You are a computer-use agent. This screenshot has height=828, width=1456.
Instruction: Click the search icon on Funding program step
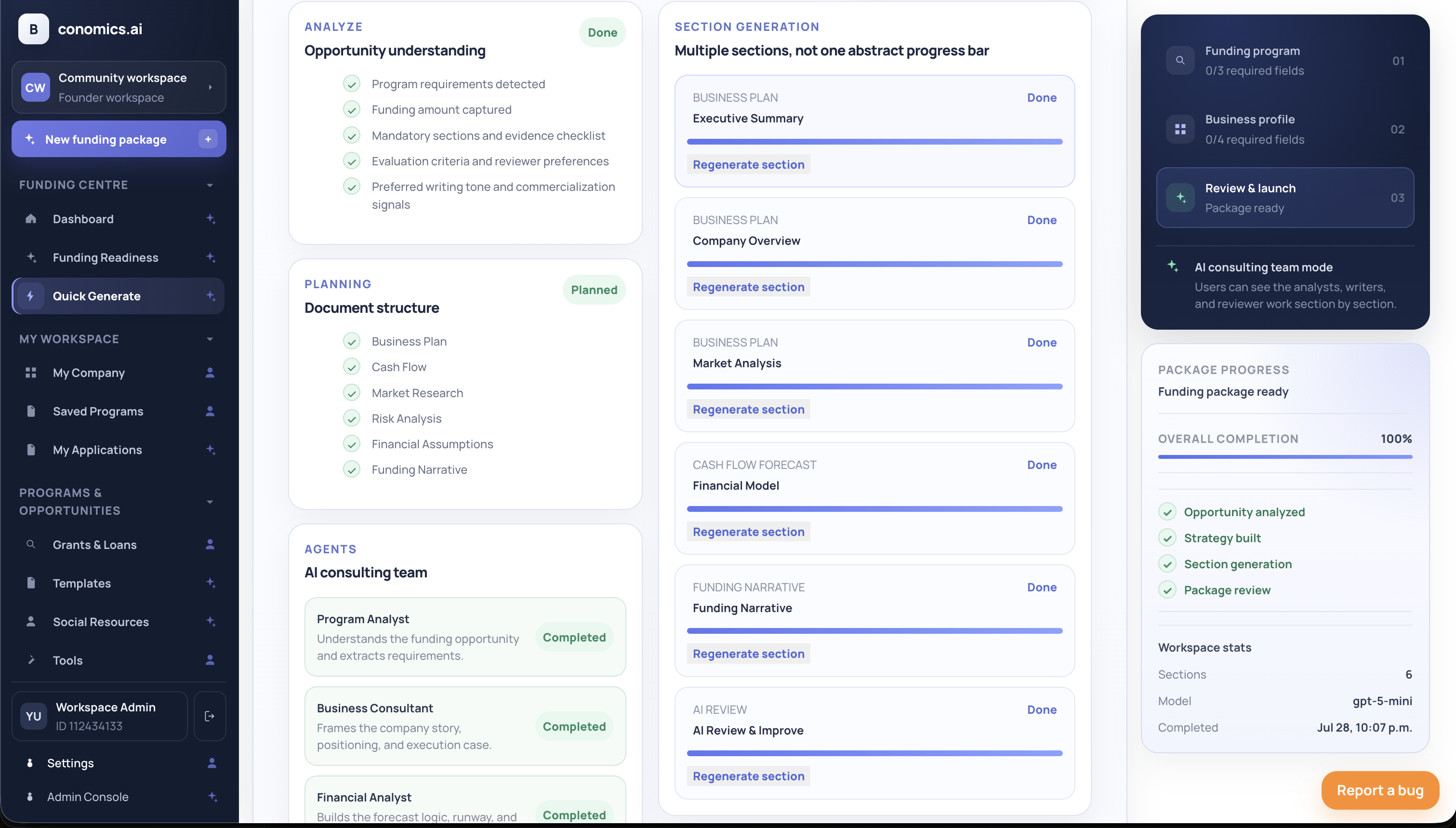tap(1180, 60)
